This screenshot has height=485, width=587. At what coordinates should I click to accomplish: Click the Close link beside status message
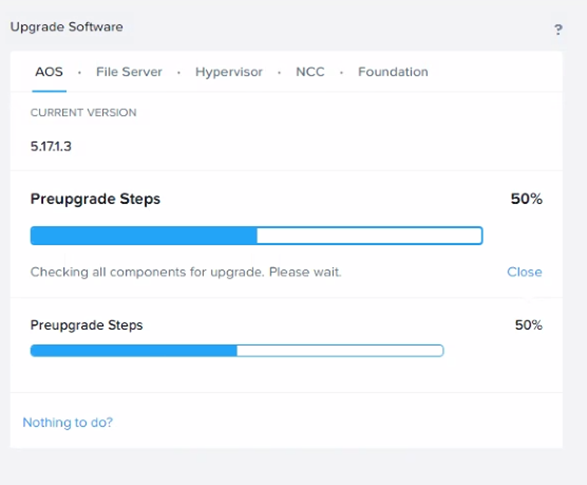524,272
